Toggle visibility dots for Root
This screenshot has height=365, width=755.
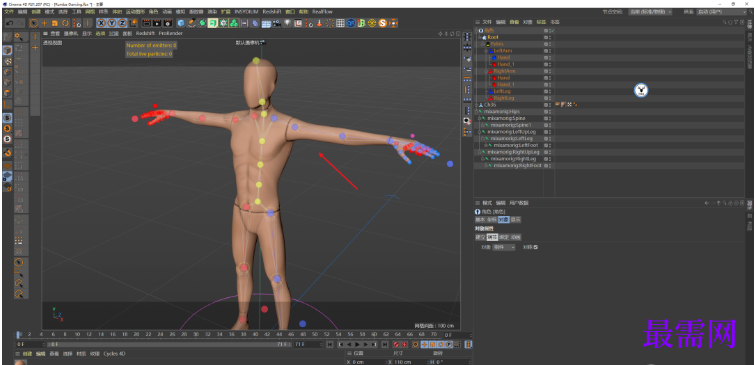(550, 37)
